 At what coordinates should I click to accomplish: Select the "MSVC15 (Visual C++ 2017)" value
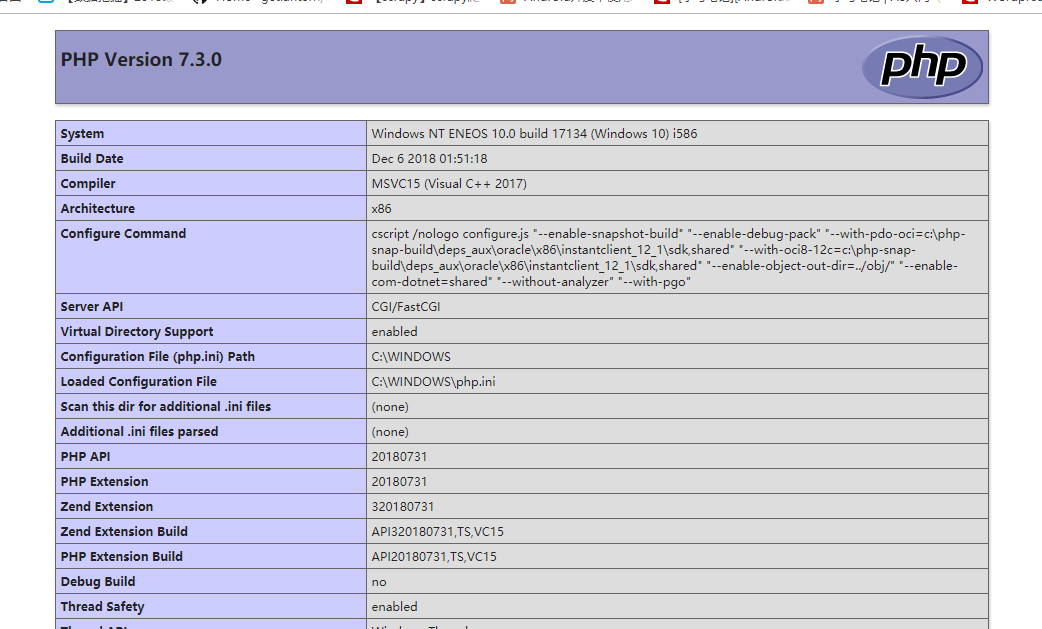[x=449, y=183]
